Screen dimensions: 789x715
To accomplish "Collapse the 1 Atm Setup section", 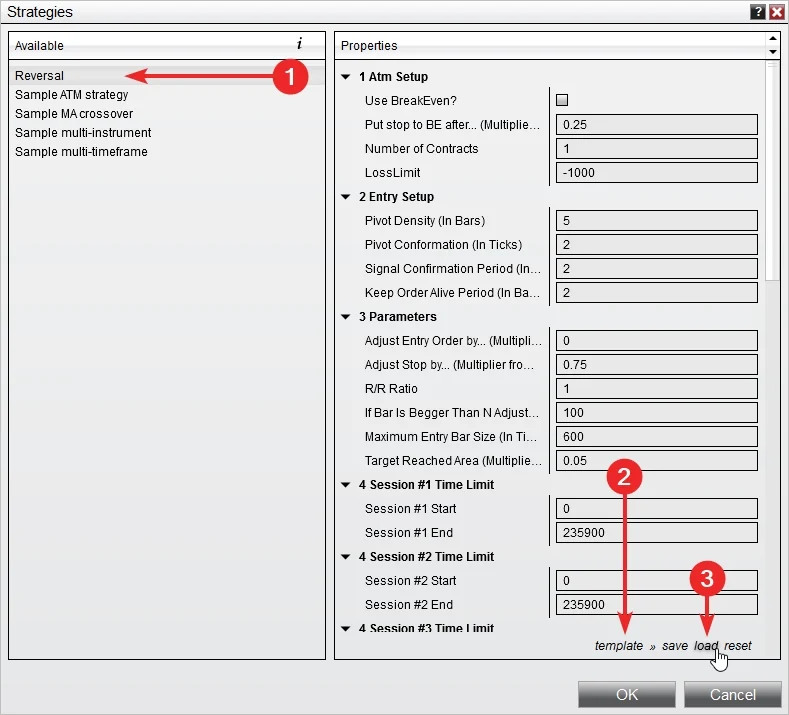I will click(x=346, y=77).
